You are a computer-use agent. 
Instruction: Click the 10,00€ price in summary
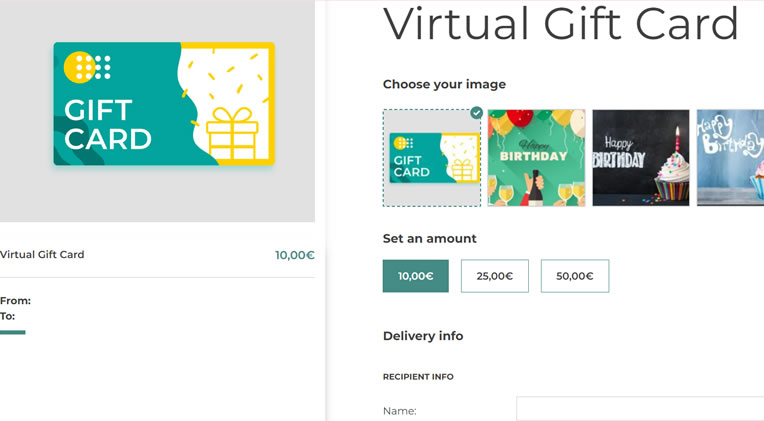(294, 255)
